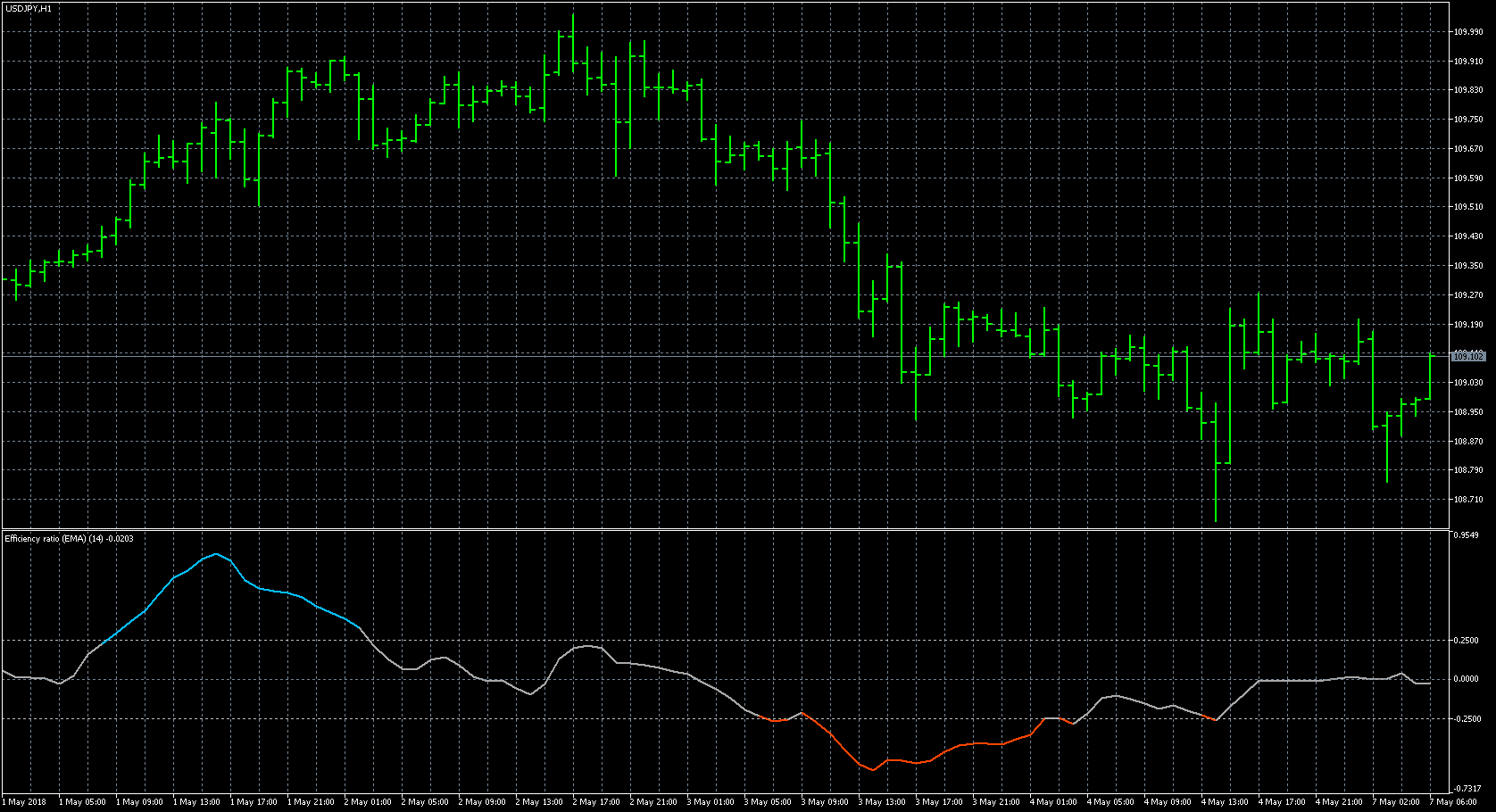Click the 2 May 05:00 time axis label
This screenshot has height=812, width=1496.
426,802
